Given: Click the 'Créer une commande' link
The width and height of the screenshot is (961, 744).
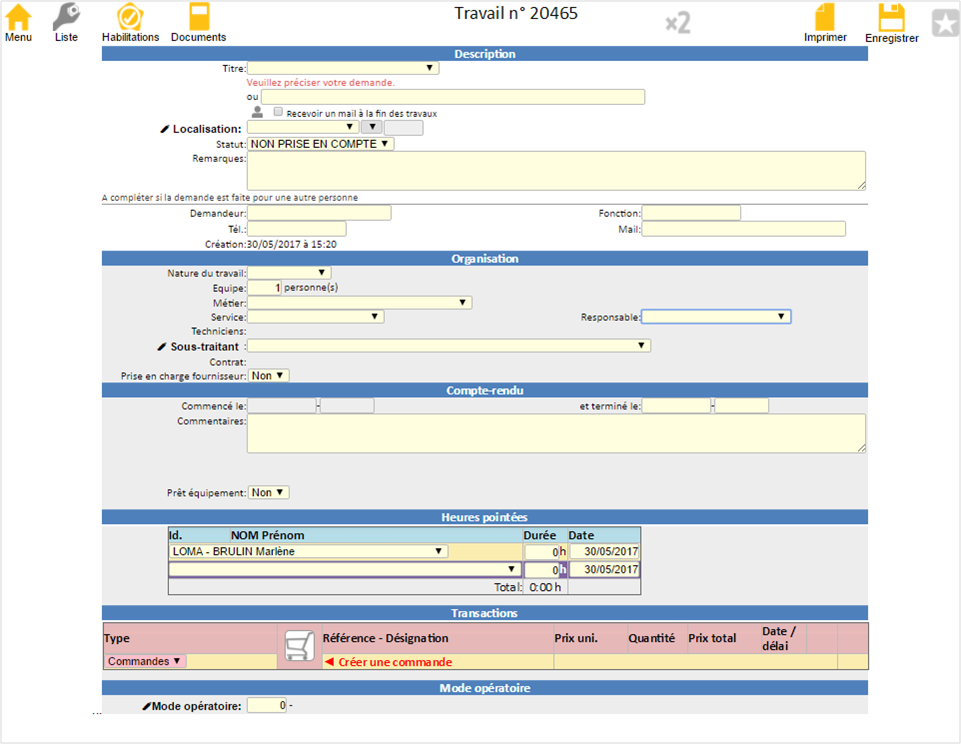Looking at the screenshot, I should (x=395, y=662).
